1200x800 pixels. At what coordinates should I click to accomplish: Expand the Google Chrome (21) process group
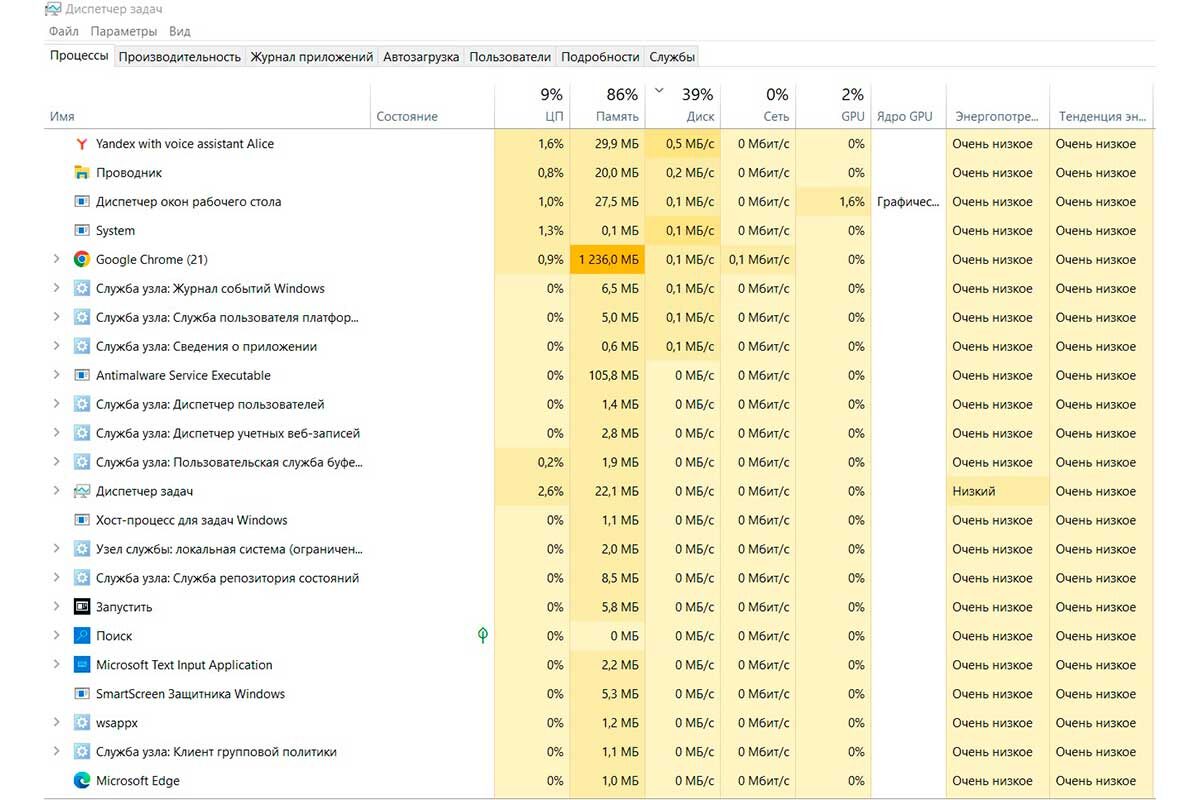click(x=57, y=259)
